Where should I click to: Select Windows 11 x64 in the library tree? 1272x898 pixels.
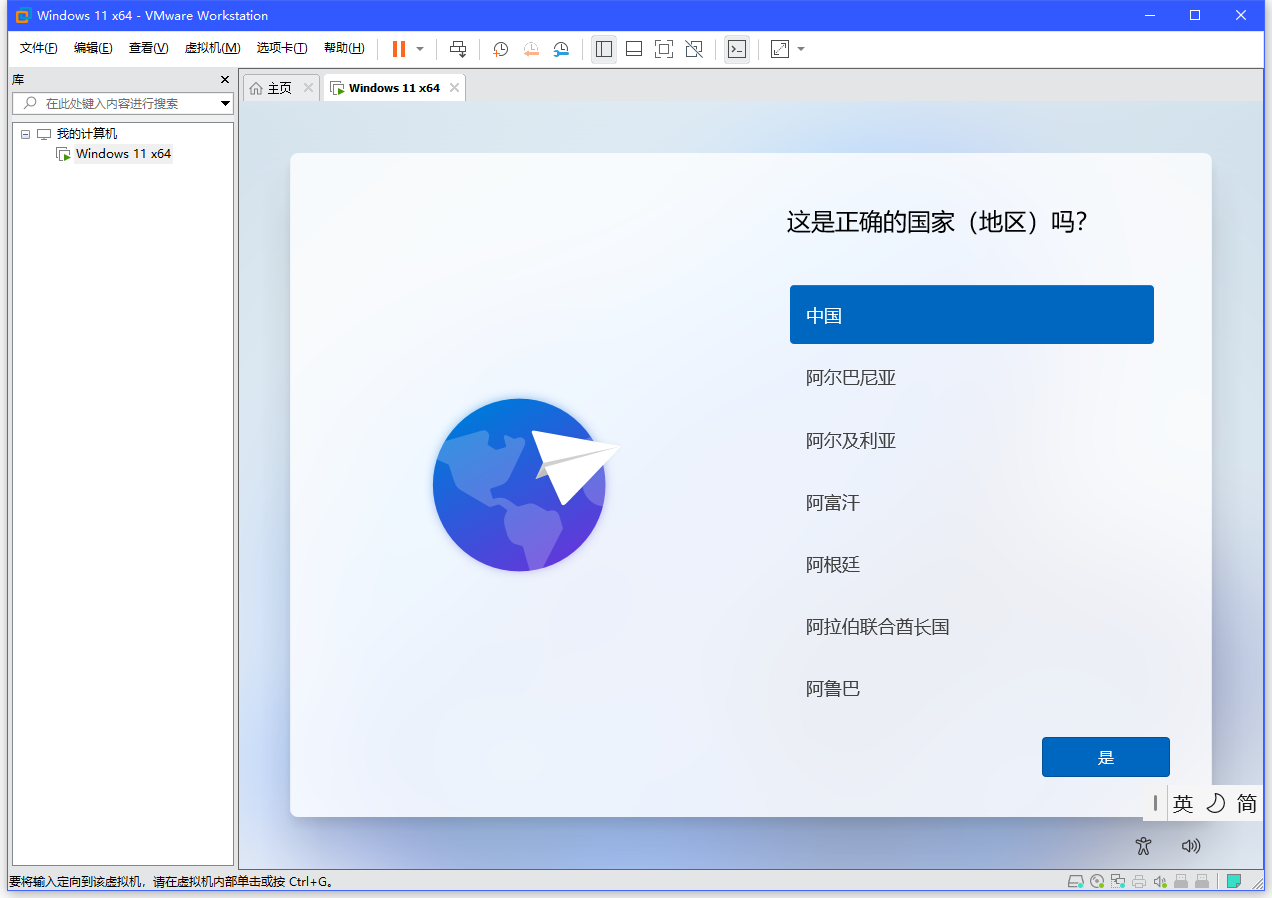tap(123, 154)
